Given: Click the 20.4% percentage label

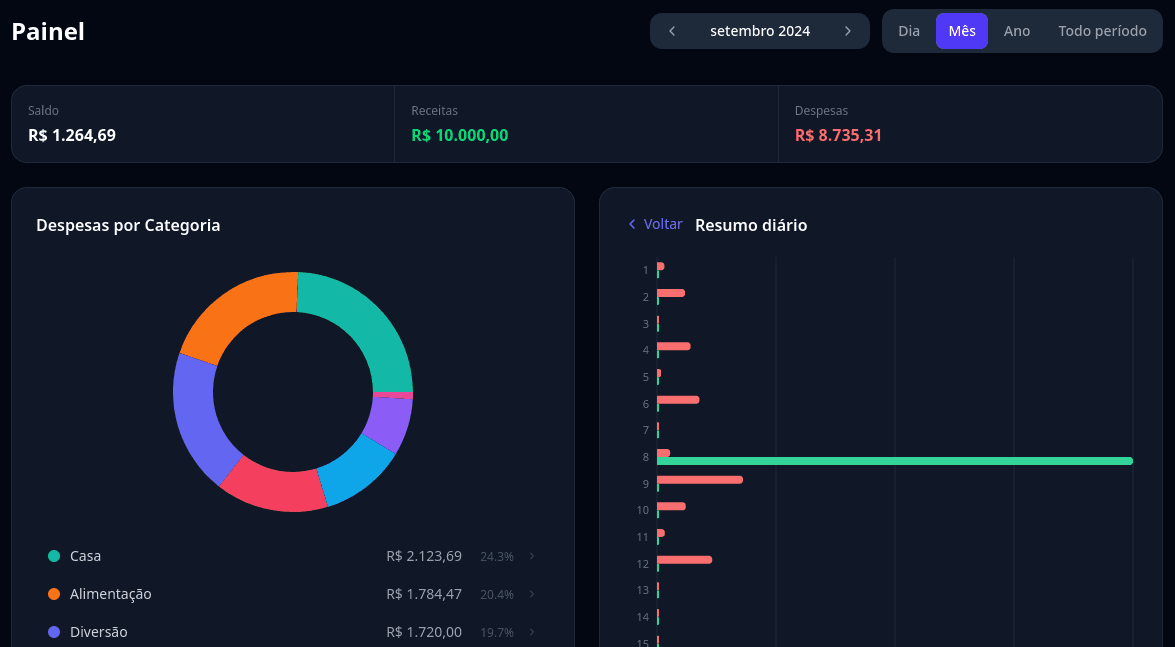Looking at the screenshot, I should coord(497,595).
